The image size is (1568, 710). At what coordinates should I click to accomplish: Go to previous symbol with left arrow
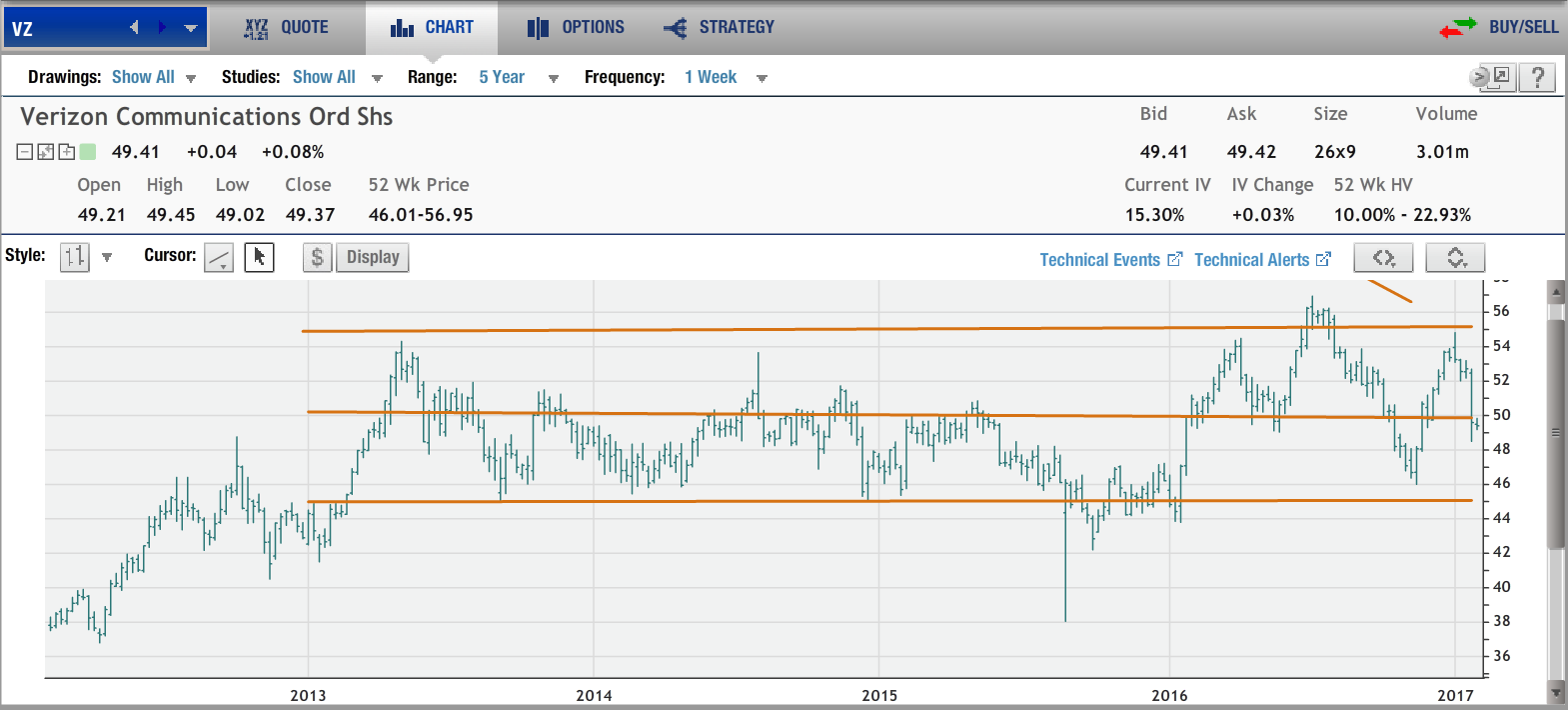point(134,28)
